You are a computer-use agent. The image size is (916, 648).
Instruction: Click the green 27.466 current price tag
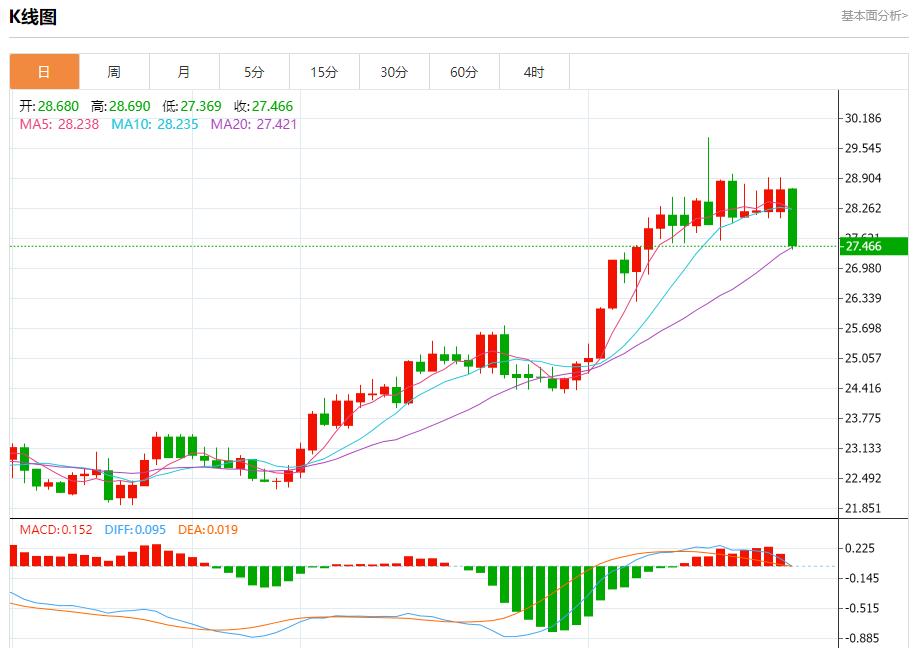coord(873,246)
